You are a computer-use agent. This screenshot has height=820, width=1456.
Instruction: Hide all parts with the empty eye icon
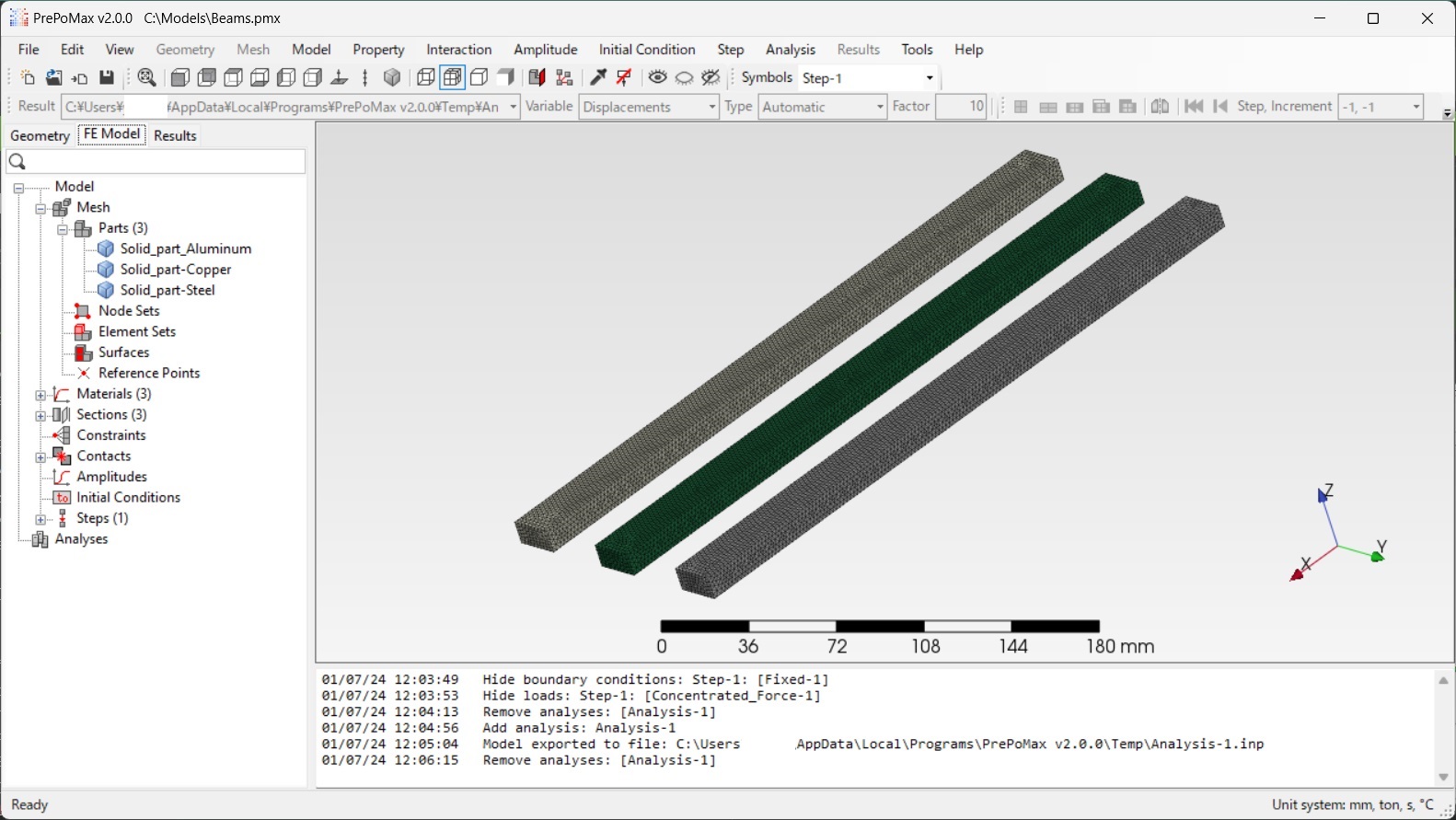tap(684, 78)
